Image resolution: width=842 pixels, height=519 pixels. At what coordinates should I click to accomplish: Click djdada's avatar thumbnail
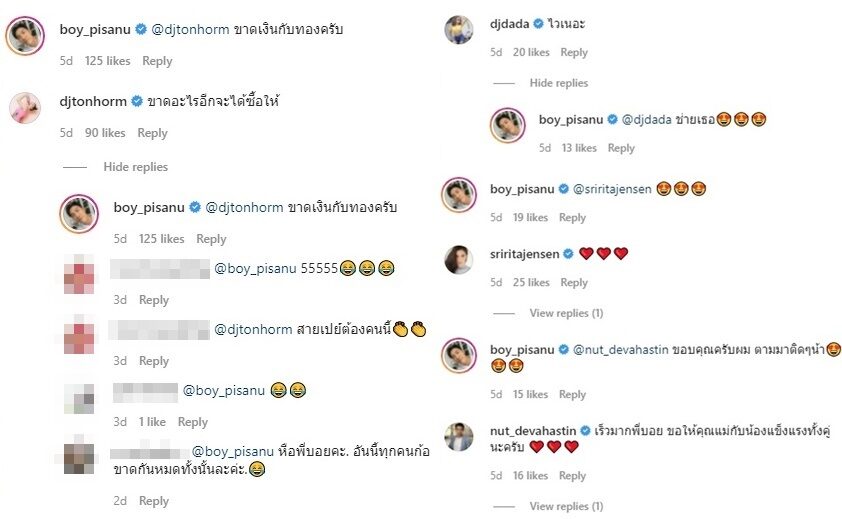click(459, 30)
